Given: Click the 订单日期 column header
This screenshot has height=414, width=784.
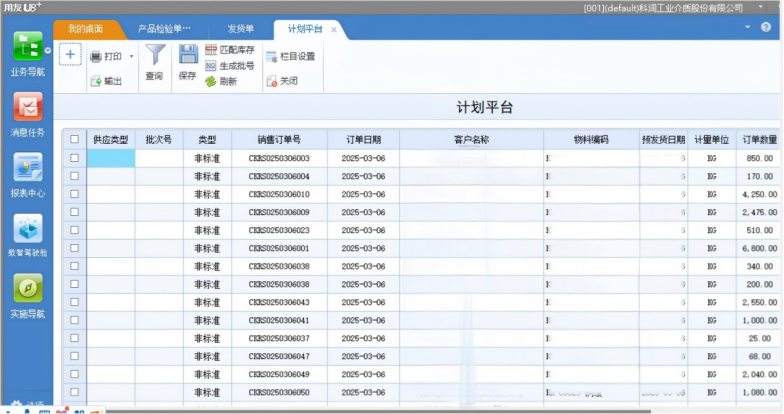Looking at the screenshot, I should [x=364, y=140].
